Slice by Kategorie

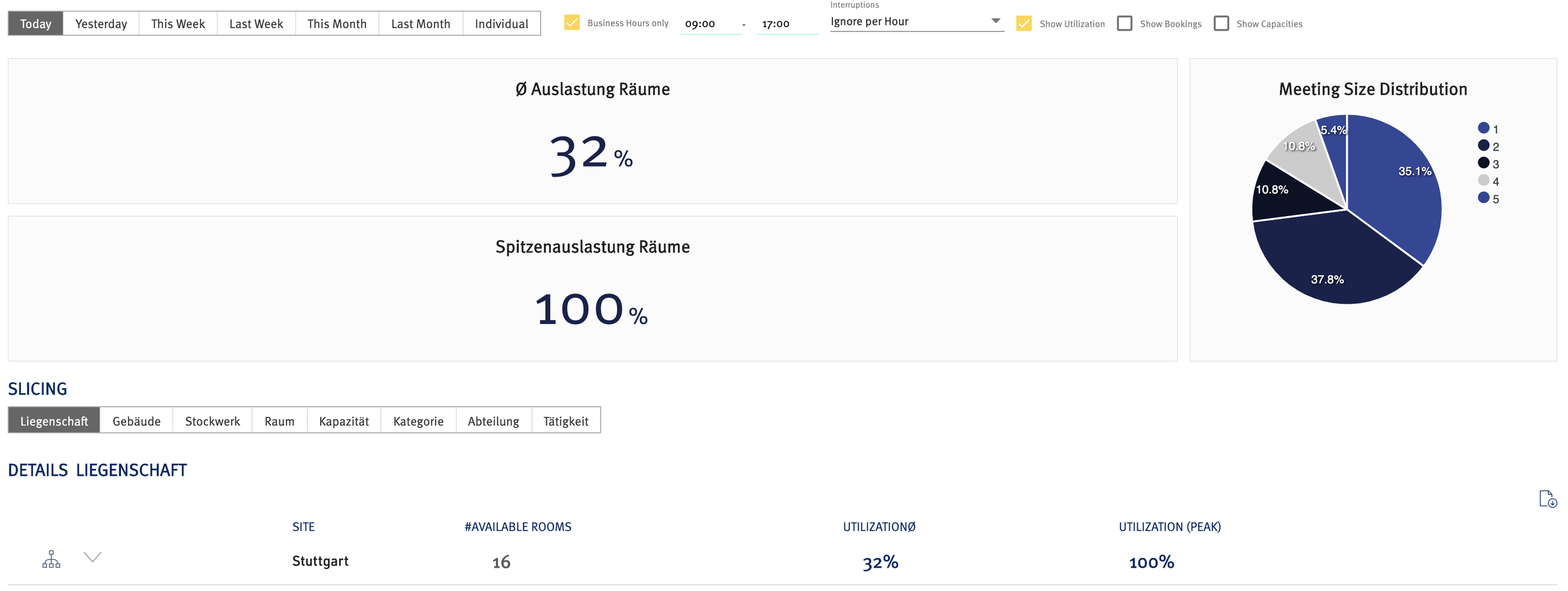tap(418, 421)
